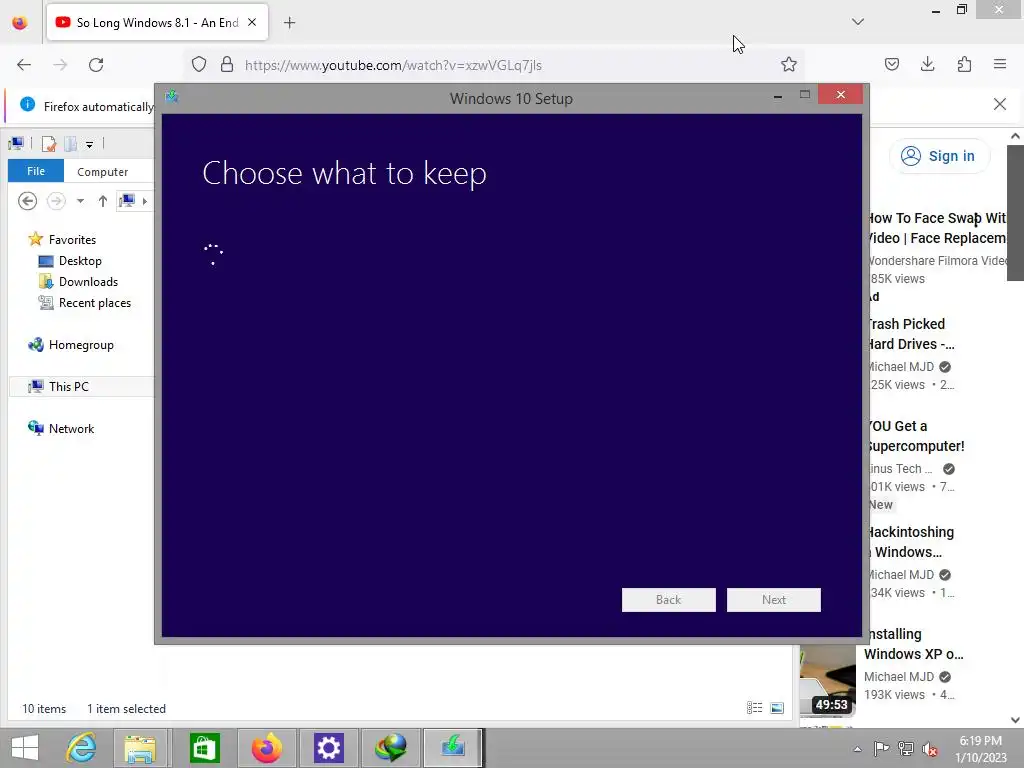Go forward in the Explorer window
This screenshot has height=768, width=1024.
(56, 200)
